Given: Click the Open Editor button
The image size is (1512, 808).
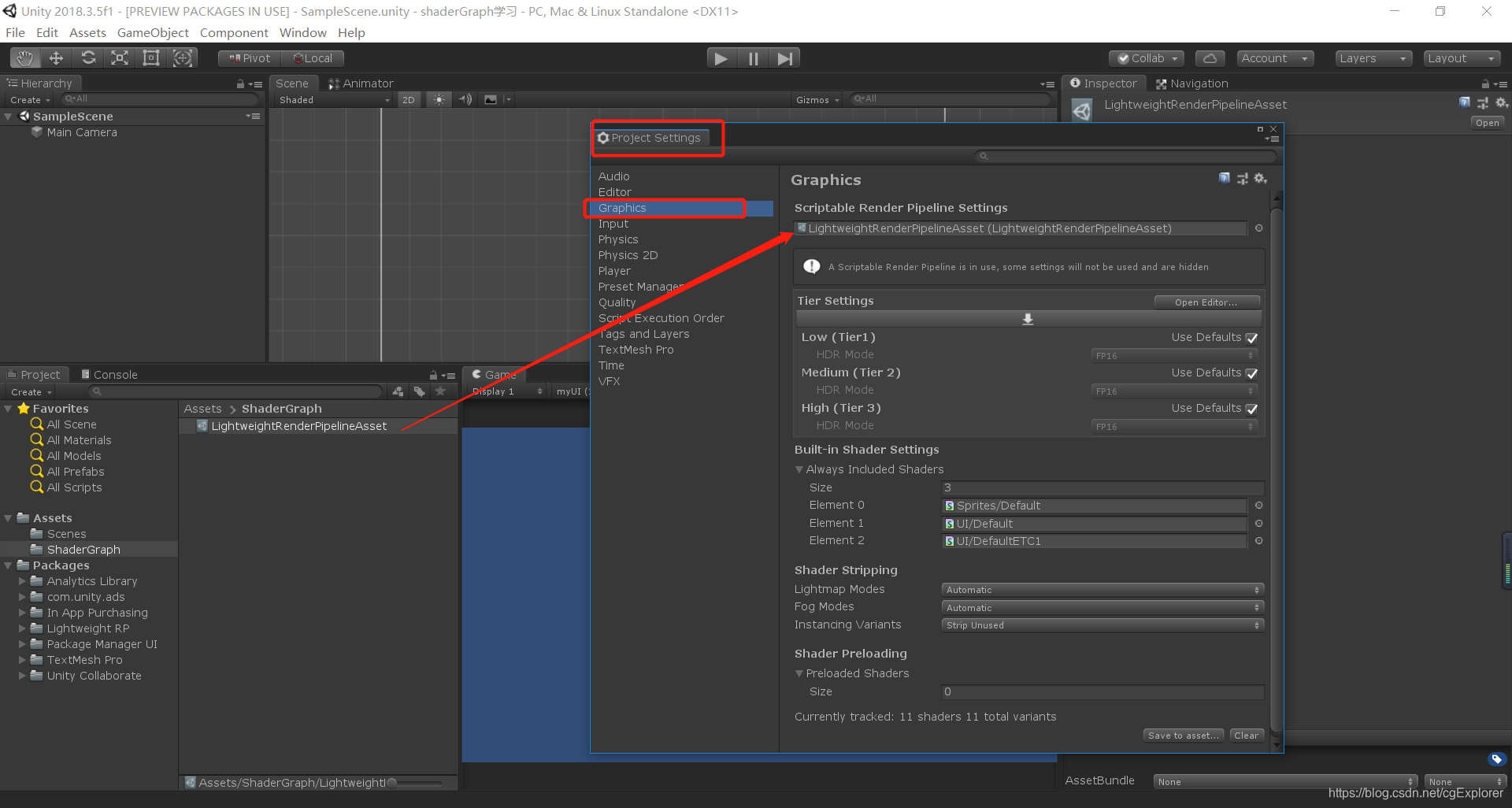Looking at the screenshot, I should point(1206,302).
